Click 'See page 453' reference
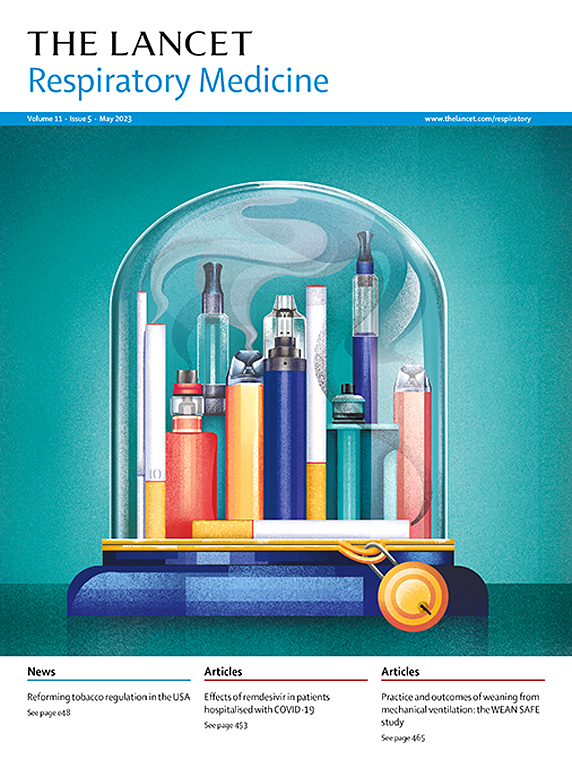 point(226,725)
